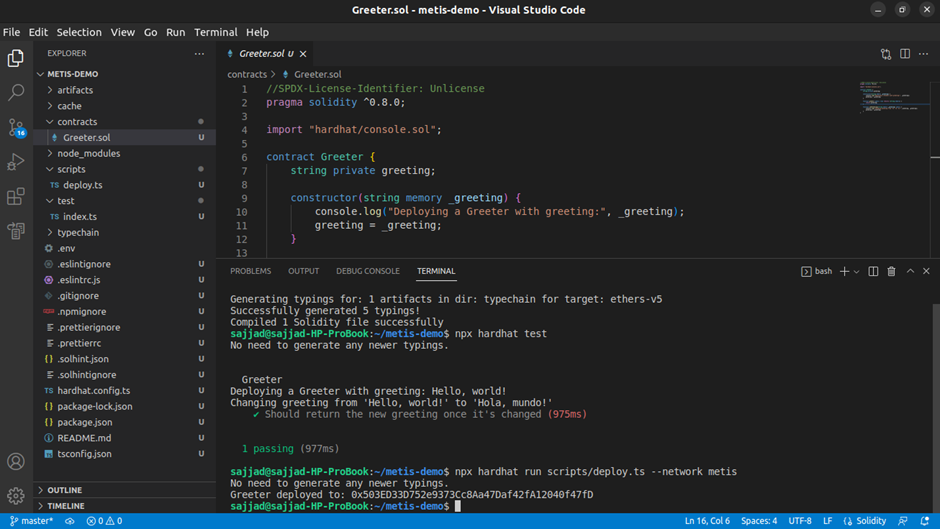The height and width of the screenshot is (529, 940).
Task: Add a new terminal with plus icon
Action: pyautogui.click(x=844, y=271)
